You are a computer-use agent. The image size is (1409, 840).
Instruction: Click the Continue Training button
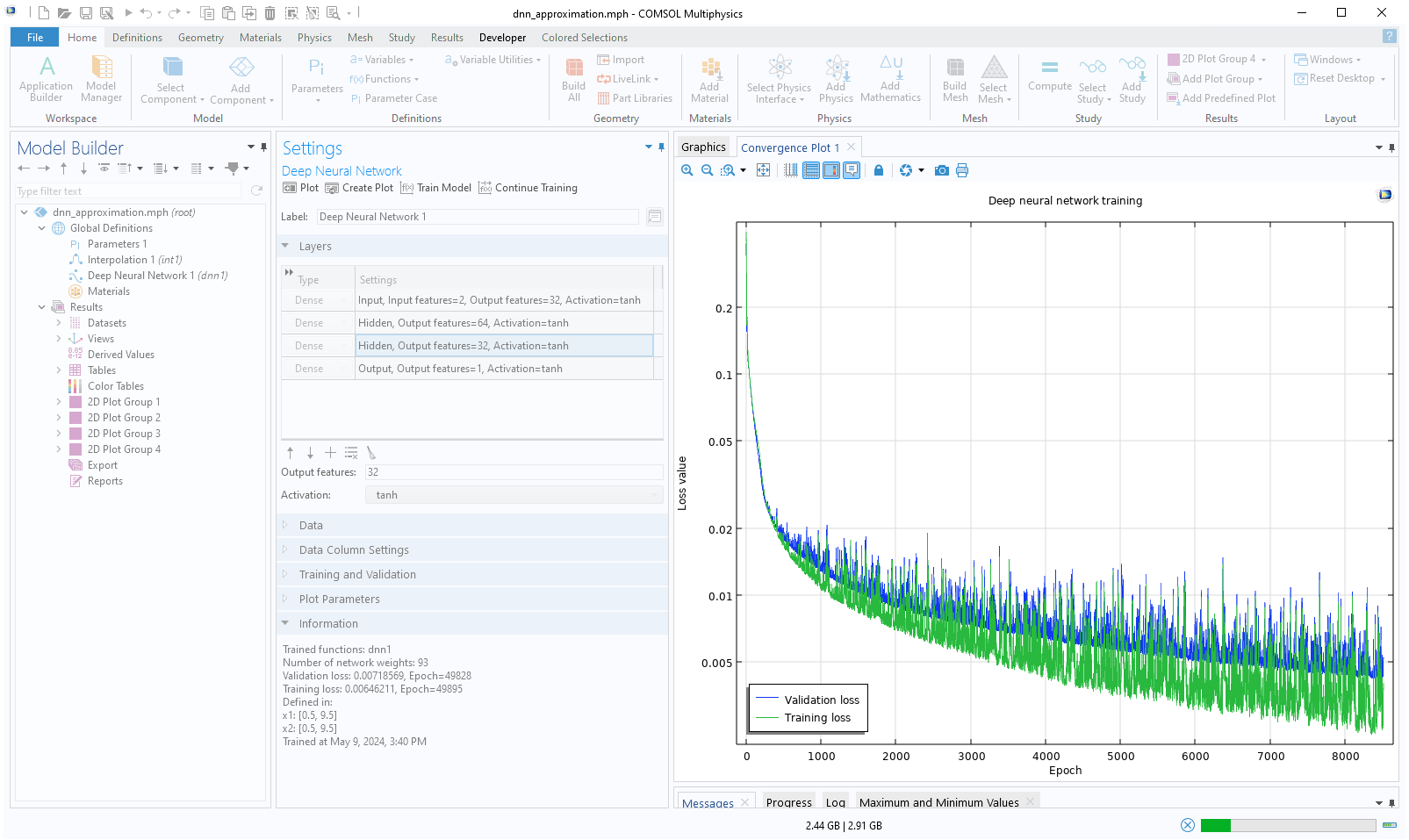point(528,187)
